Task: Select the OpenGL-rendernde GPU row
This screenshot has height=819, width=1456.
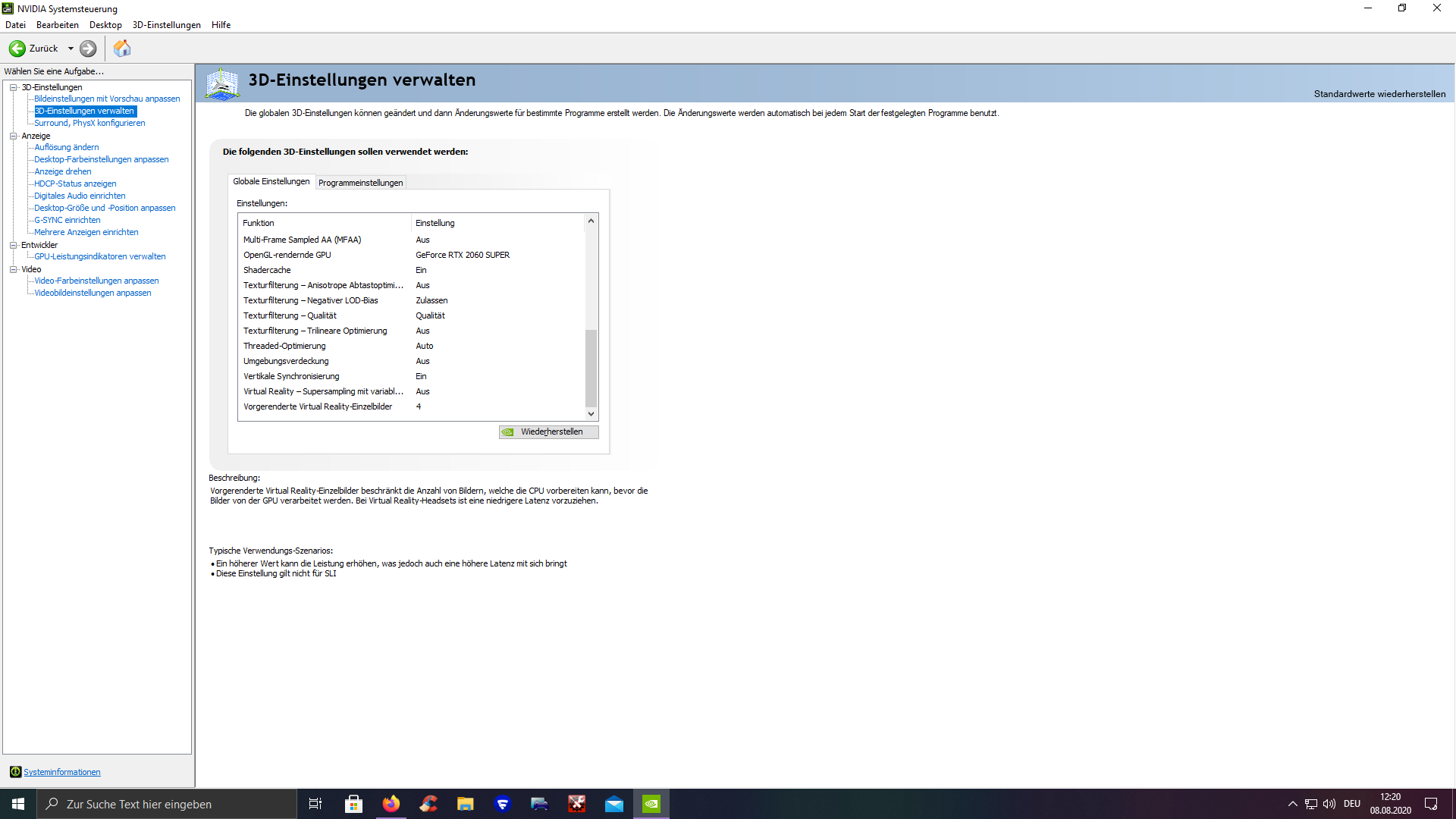Action: coord(412,255)
